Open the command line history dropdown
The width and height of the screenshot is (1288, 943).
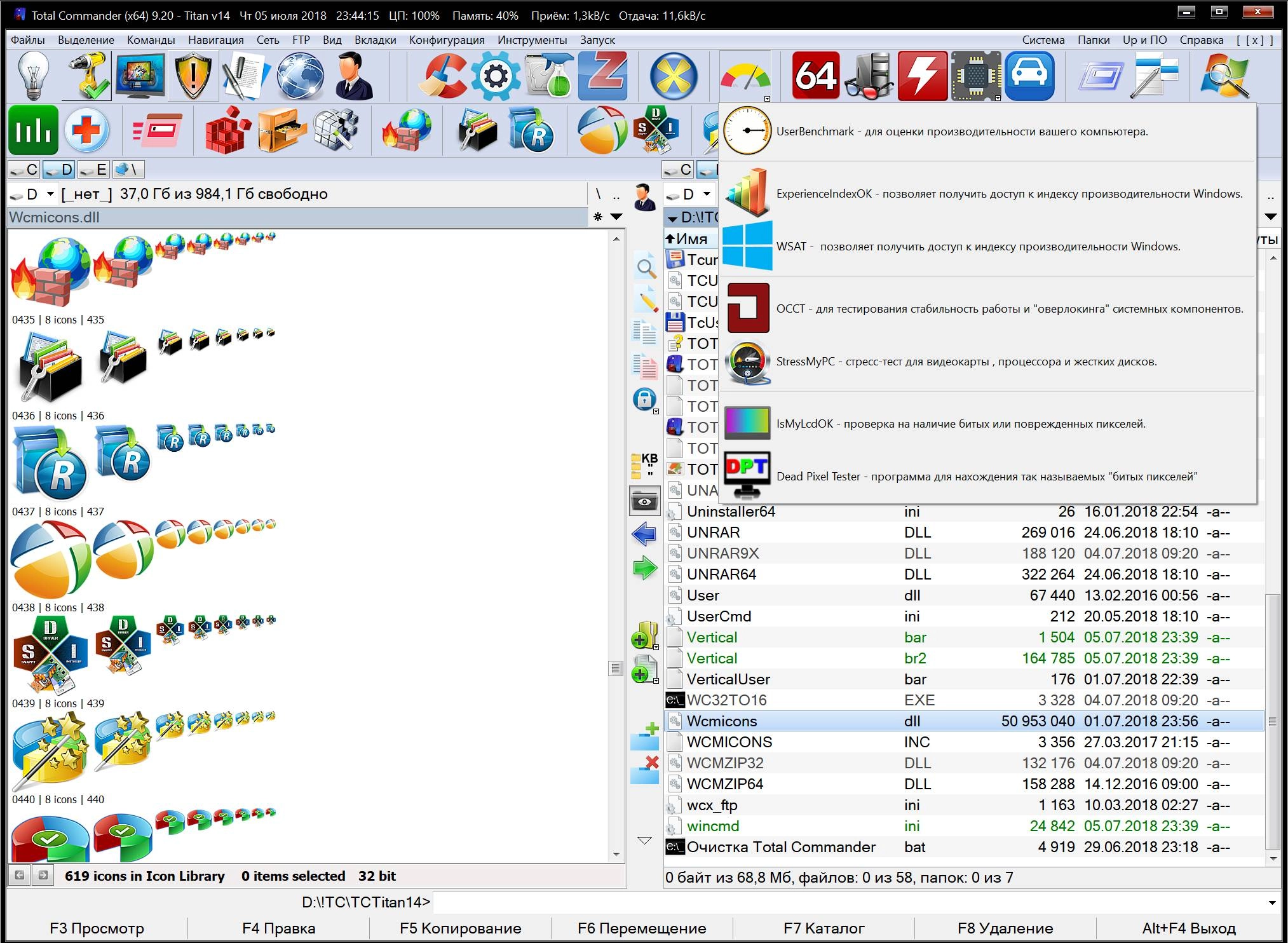(1272, 902)
